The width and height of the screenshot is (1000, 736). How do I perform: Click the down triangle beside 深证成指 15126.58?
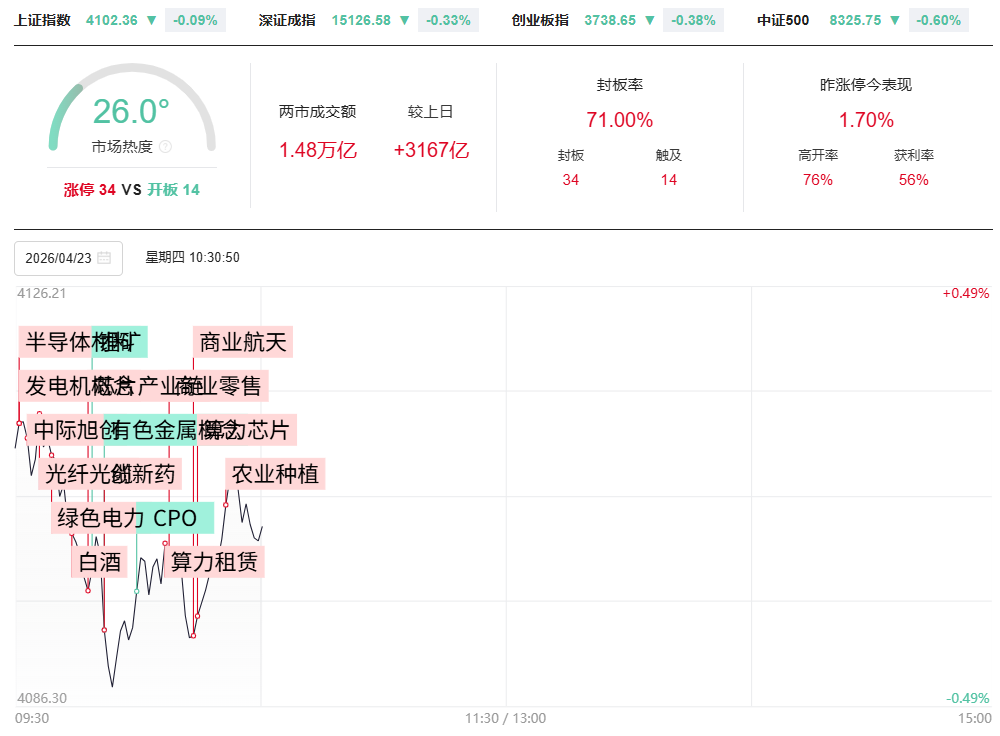click(403, 20)
